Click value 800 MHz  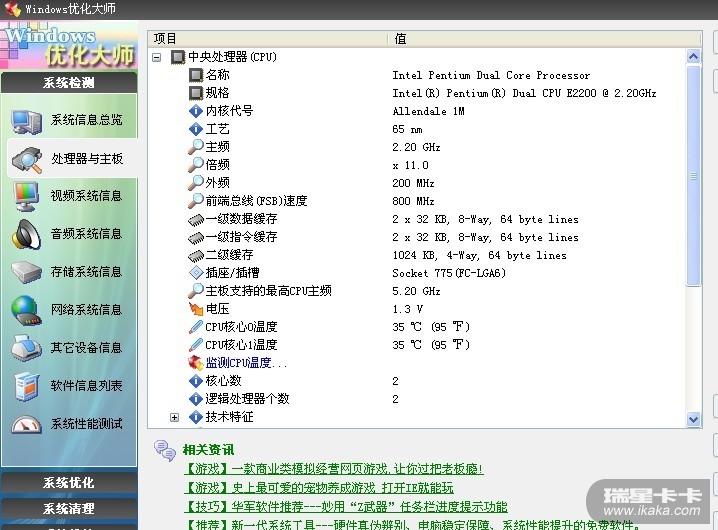click(x=413, y=201)
